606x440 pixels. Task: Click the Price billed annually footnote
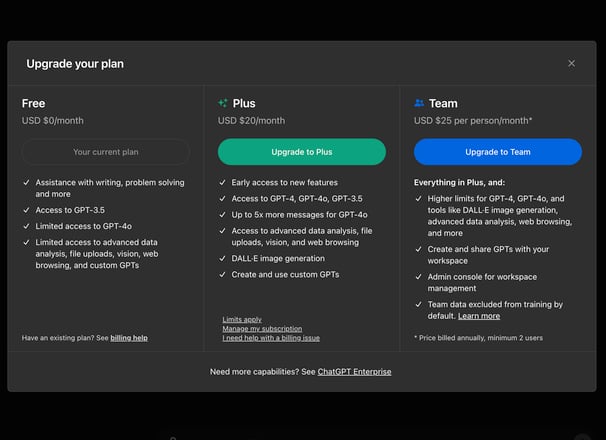478,338
